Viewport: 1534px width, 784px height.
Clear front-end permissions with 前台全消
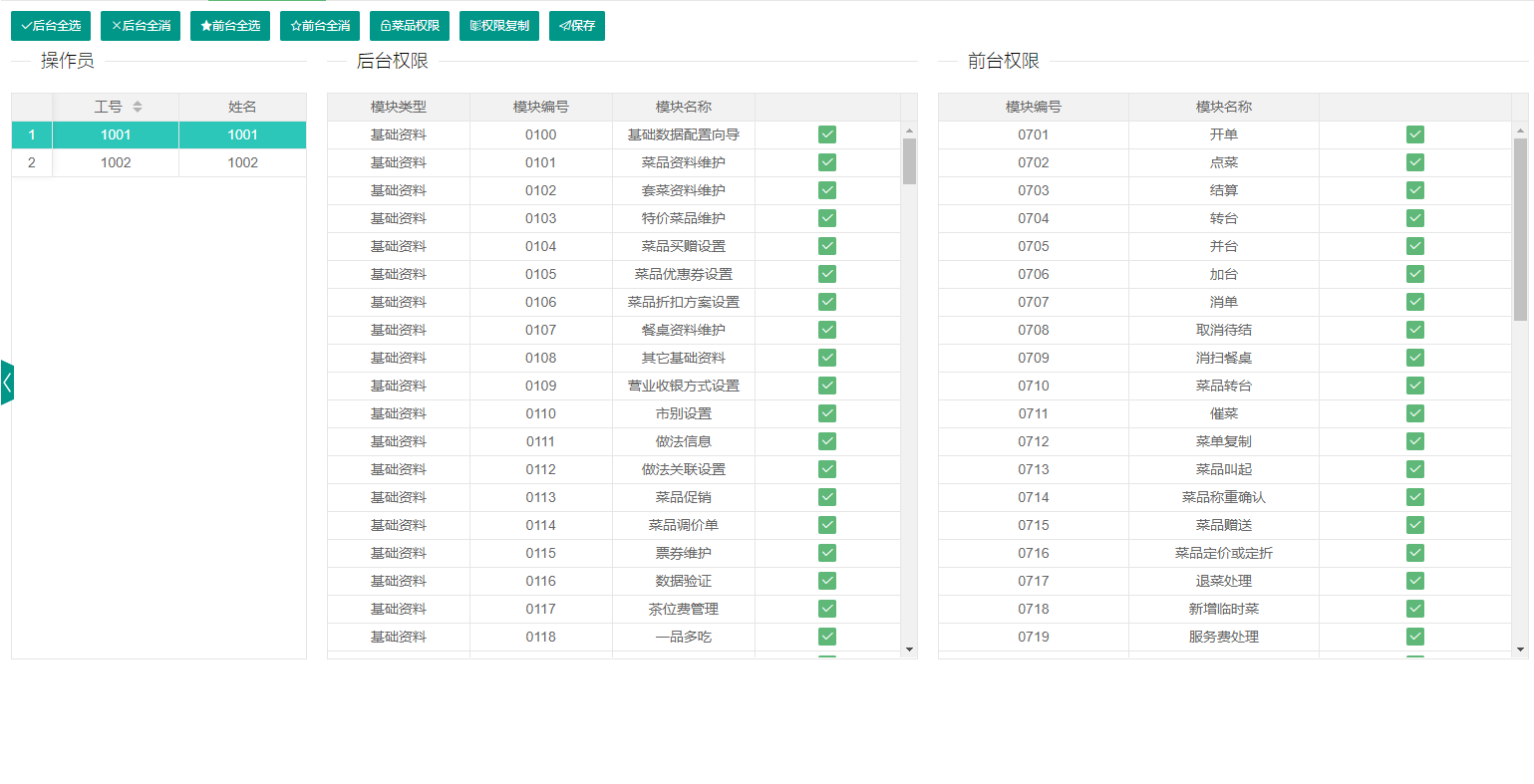pos(320,26)
